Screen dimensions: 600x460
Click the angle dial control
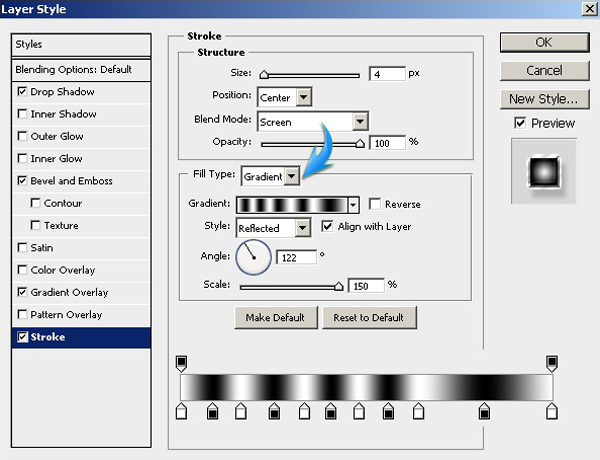point(253,256)
